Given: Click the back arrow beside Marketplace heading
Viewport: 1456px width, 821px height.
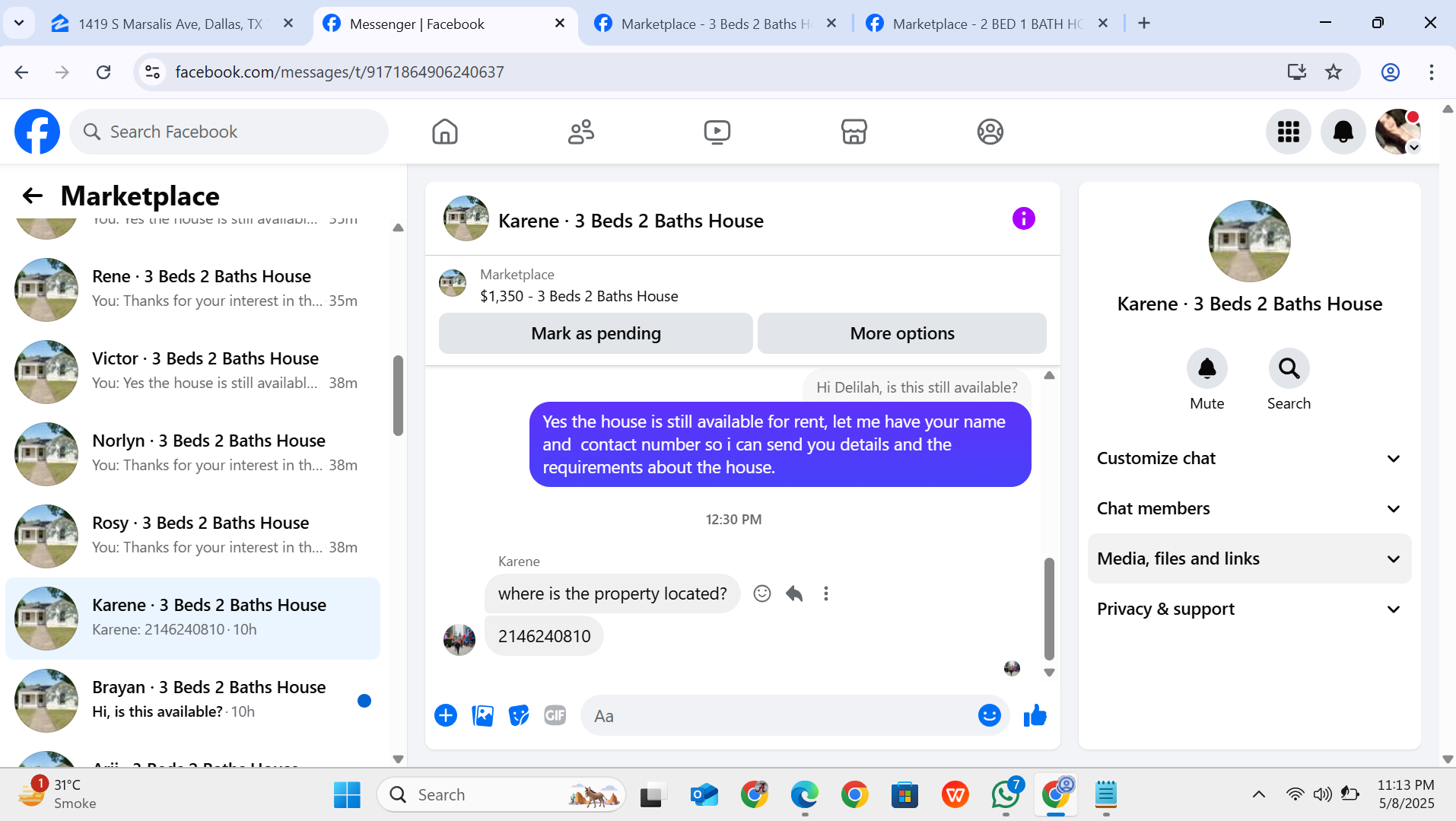Looking at the screenshot, I should click(32, 196).
